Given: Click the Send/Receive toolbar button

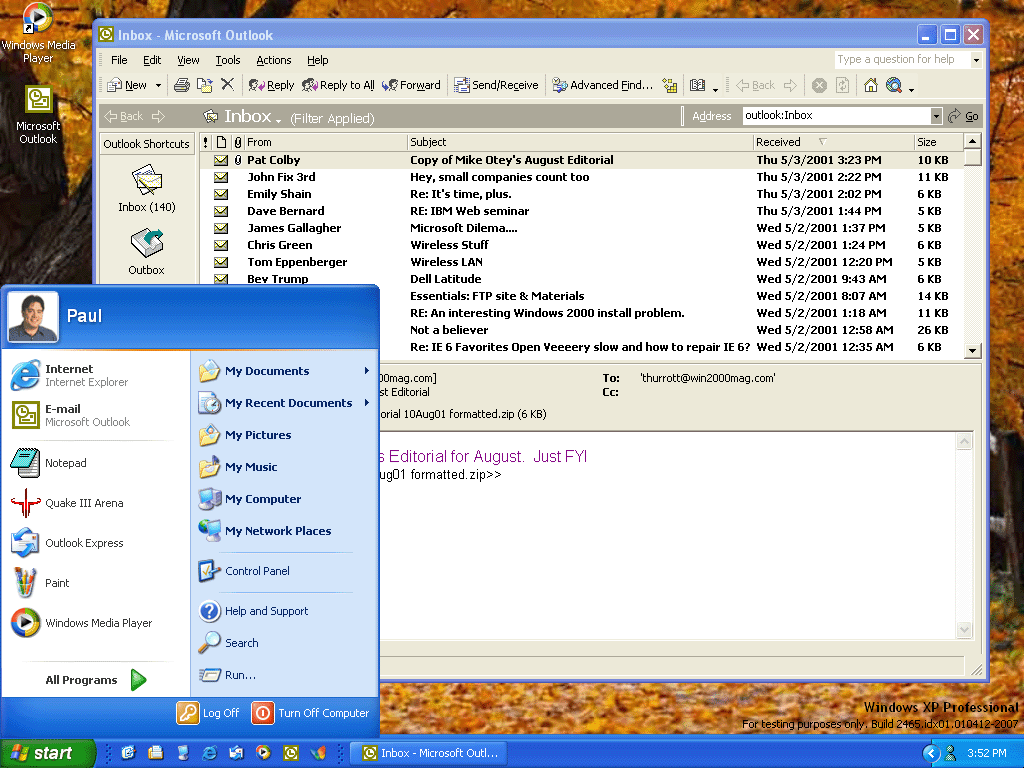Looking at the screenshot, I should pyautogui.click(x=496, y=85).
